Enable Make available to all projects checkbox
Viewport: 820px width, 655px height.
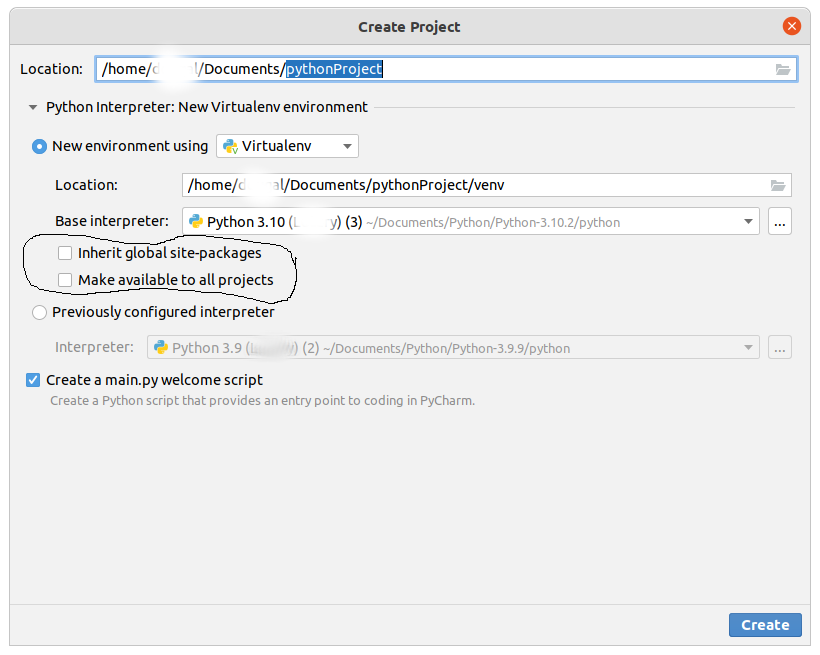[x=65, y=280]
